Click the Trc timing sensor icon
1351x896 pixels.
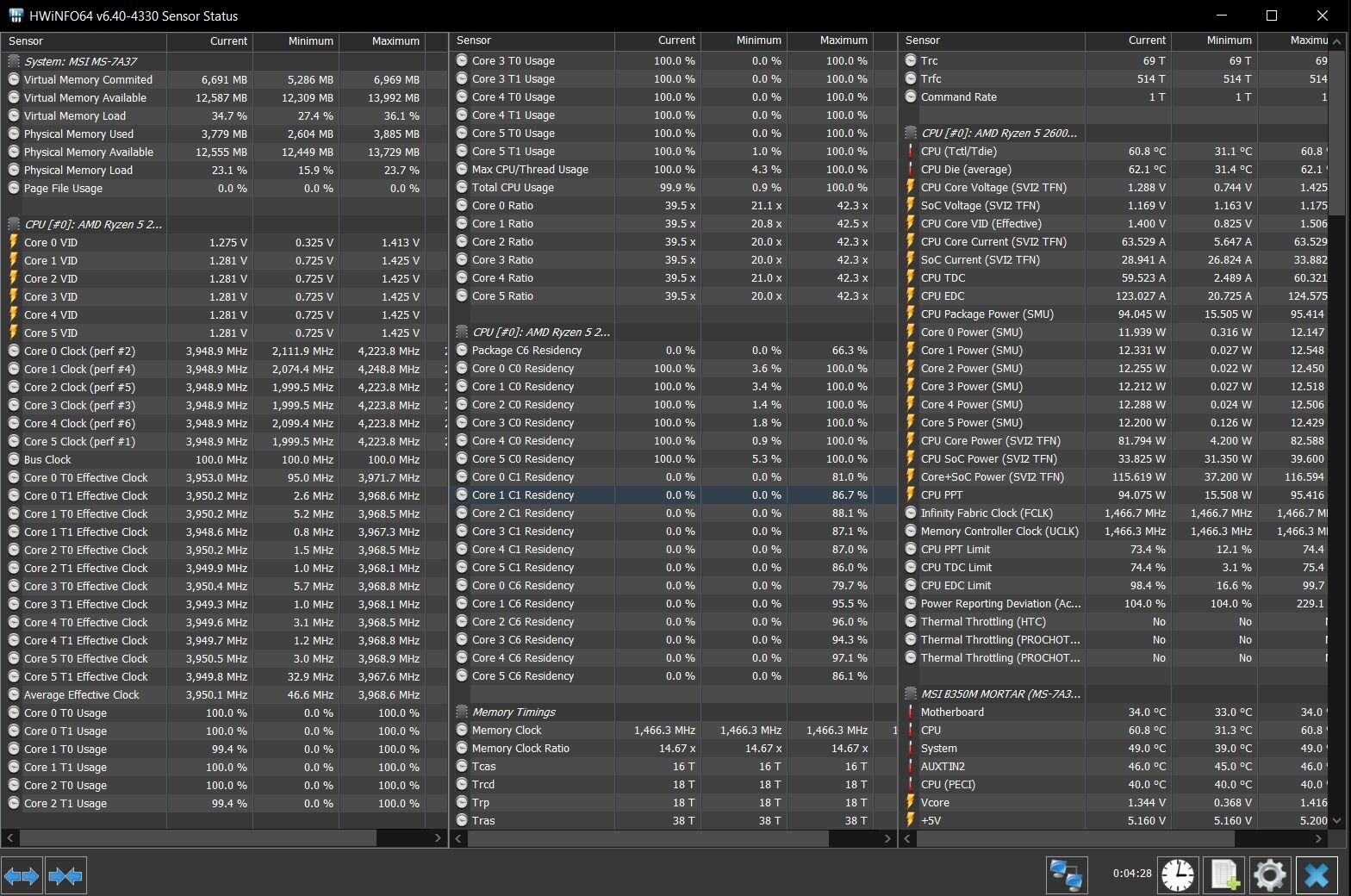pyautogui.click(x=911, y=60)
